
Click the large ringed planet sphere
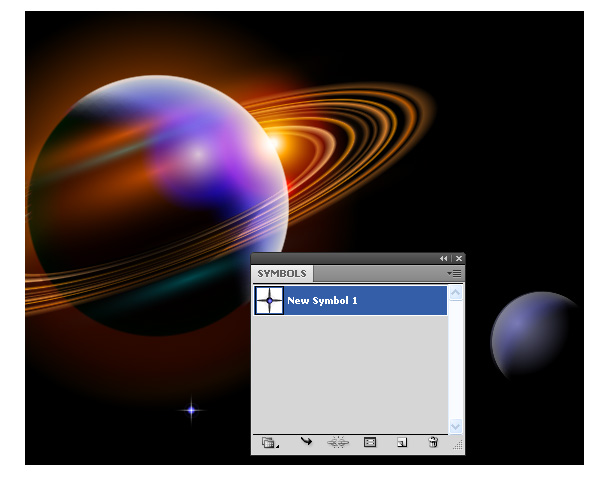158,205
